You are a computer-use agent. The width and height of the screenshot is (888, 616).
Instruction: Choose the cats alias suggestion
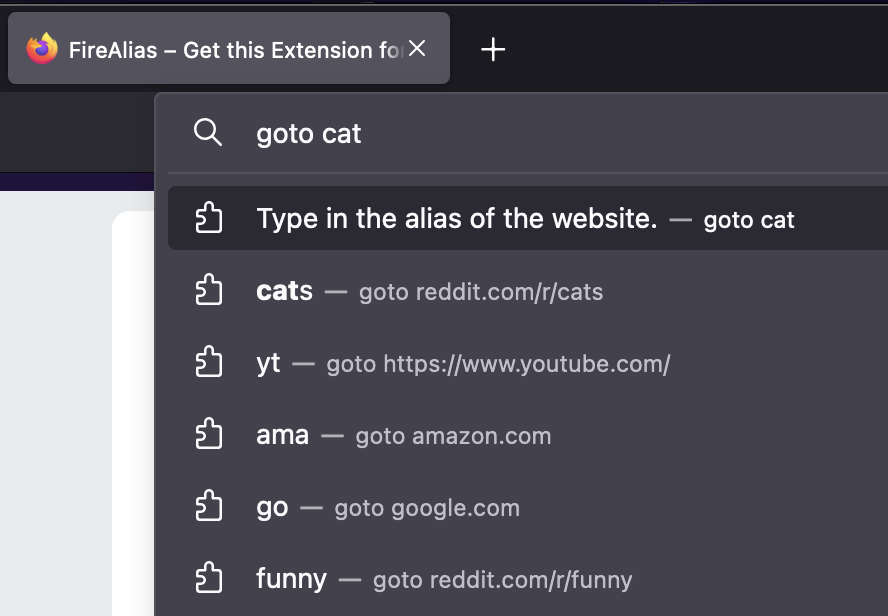point(528,290)
